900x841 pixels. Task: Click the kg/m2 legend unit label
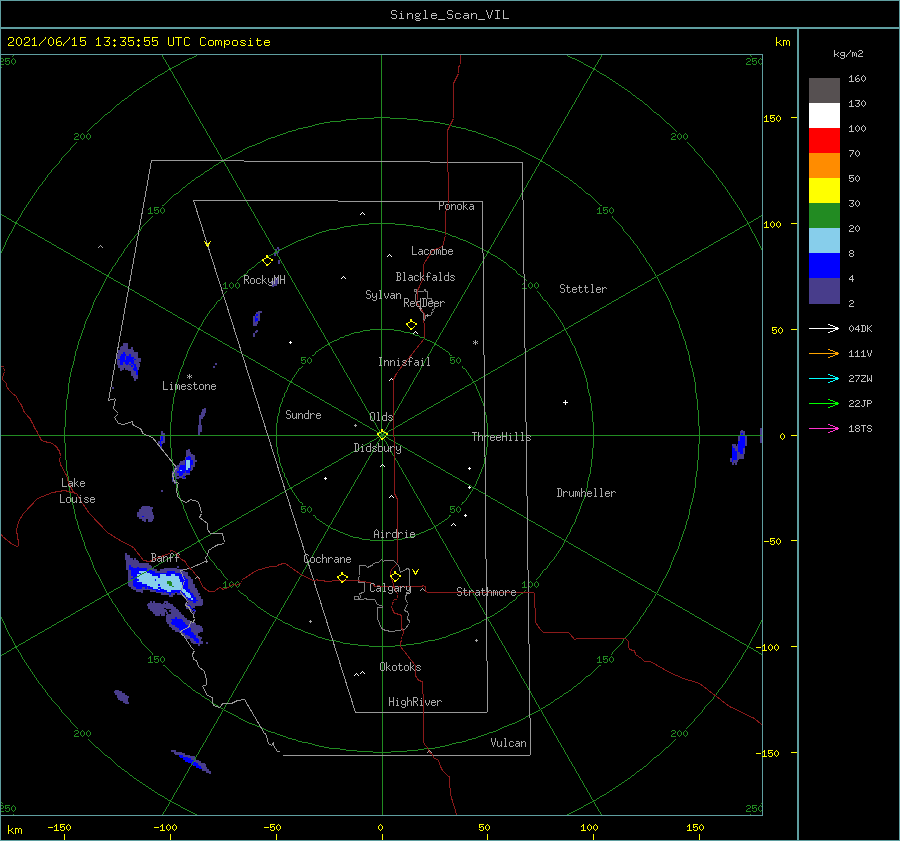pyautogui.click(x=848, y=54)
